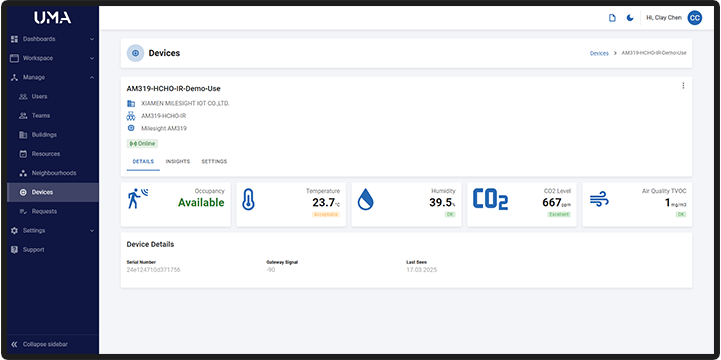
Task: Switch to the DETAILS tab
Action: pos(143,162)
